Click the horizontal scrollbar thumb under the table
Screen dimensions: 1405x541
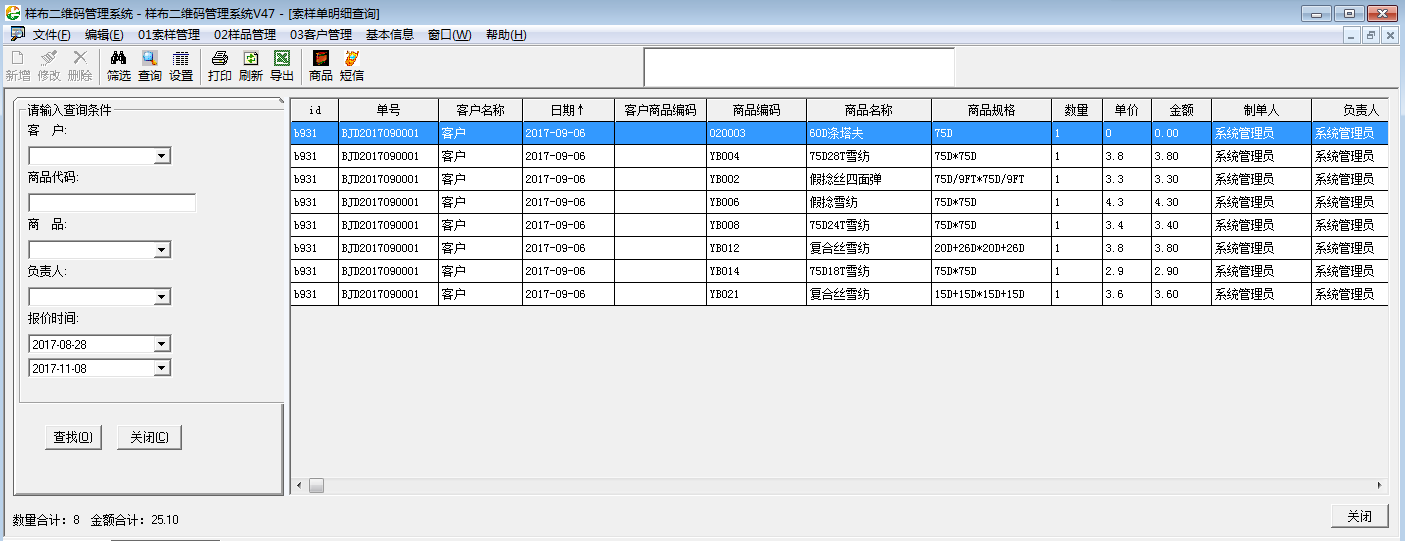[x=316, y=485]
